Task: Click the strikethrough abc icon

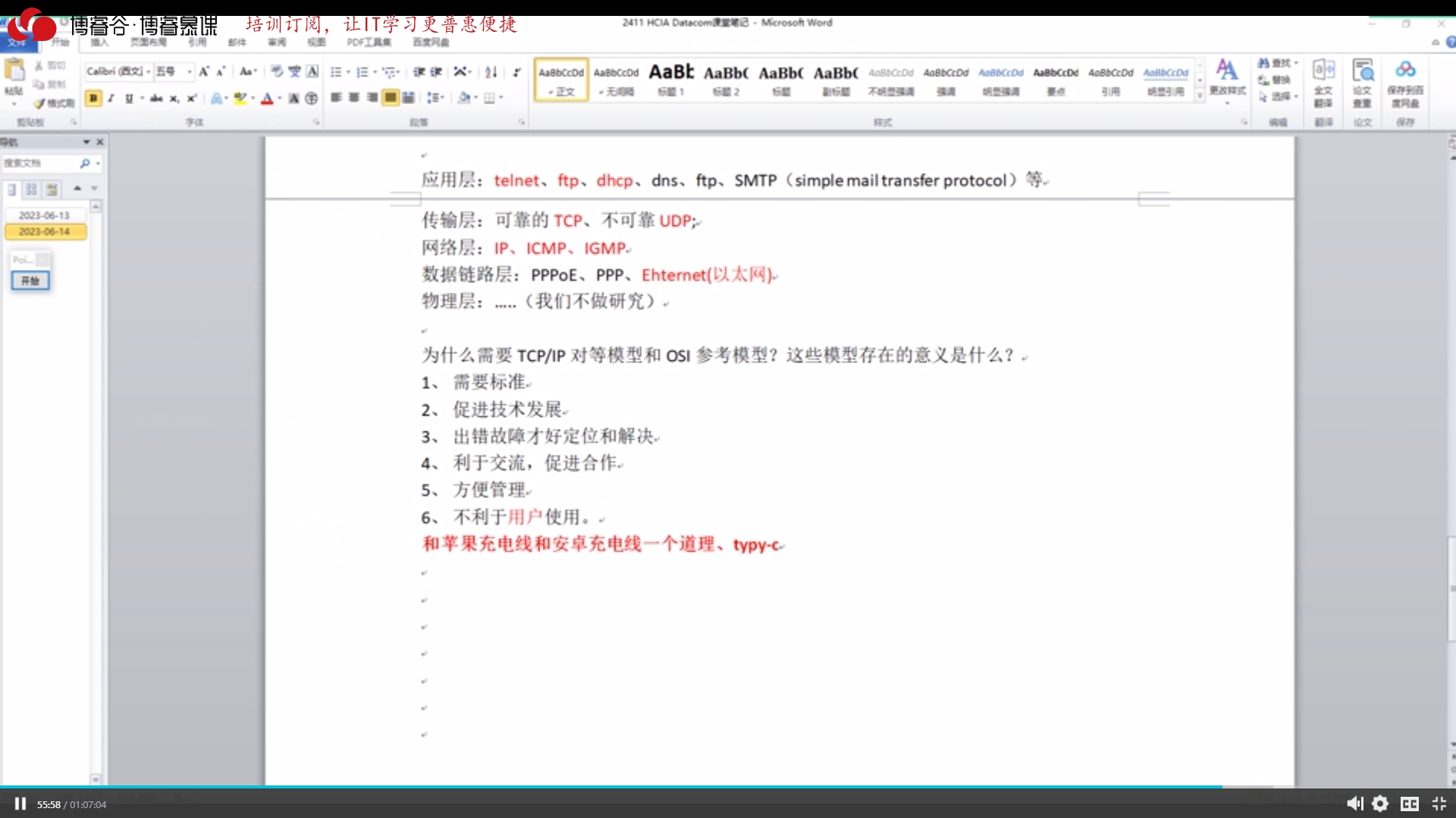Action: click(156, 99)
